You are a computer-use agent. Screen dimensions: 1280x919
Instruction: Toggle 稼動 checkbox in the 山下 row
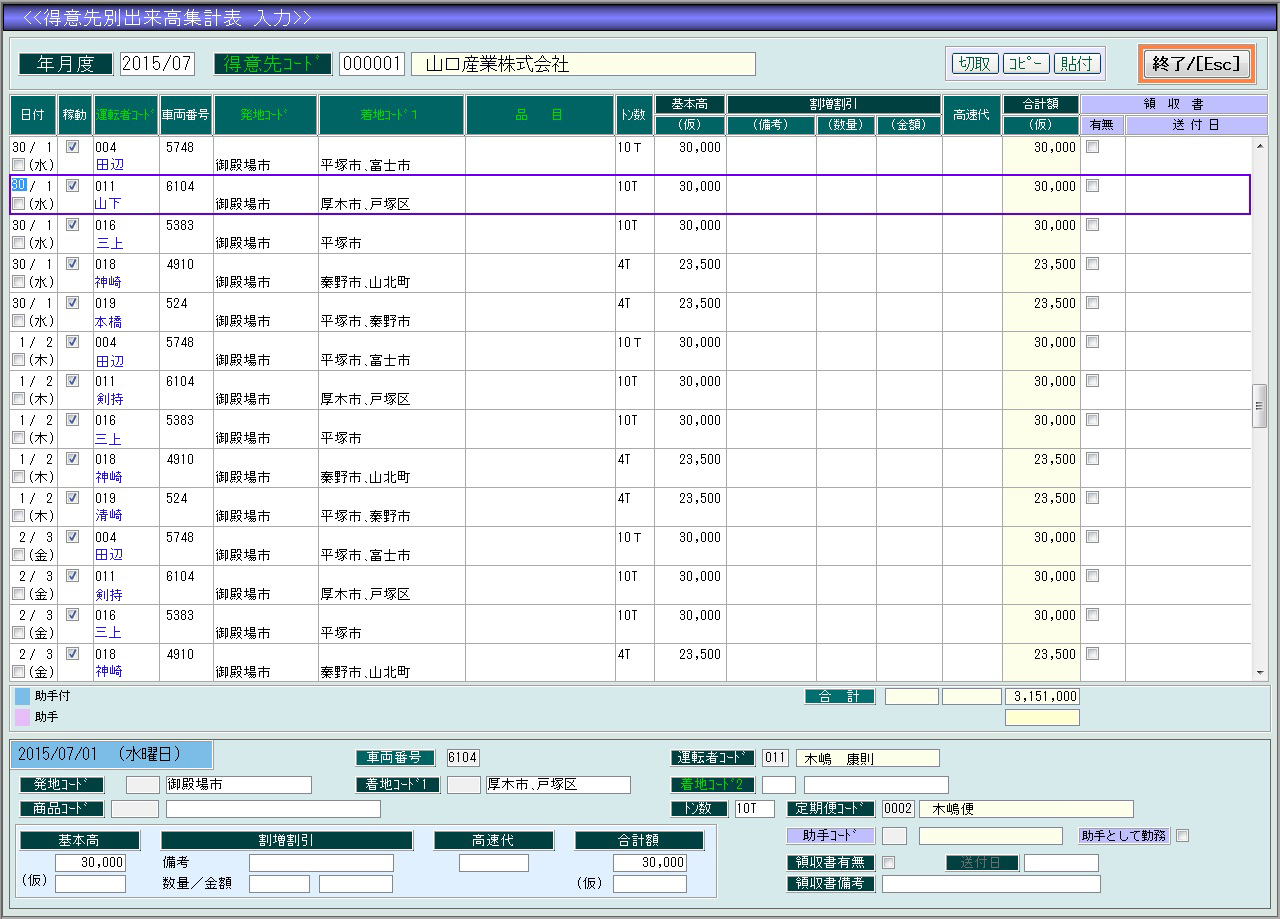click(x=72, y=185)
